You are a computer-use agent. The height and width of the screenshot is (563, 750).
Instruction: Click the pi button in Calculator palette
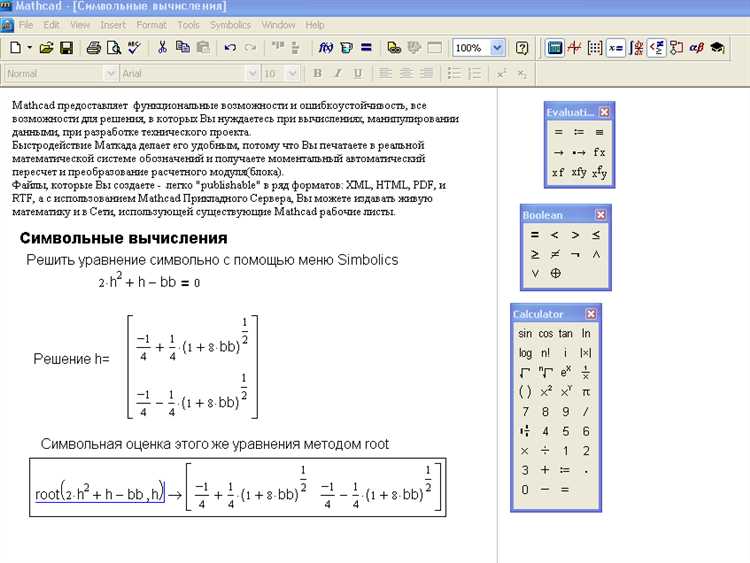pos(586,392)
